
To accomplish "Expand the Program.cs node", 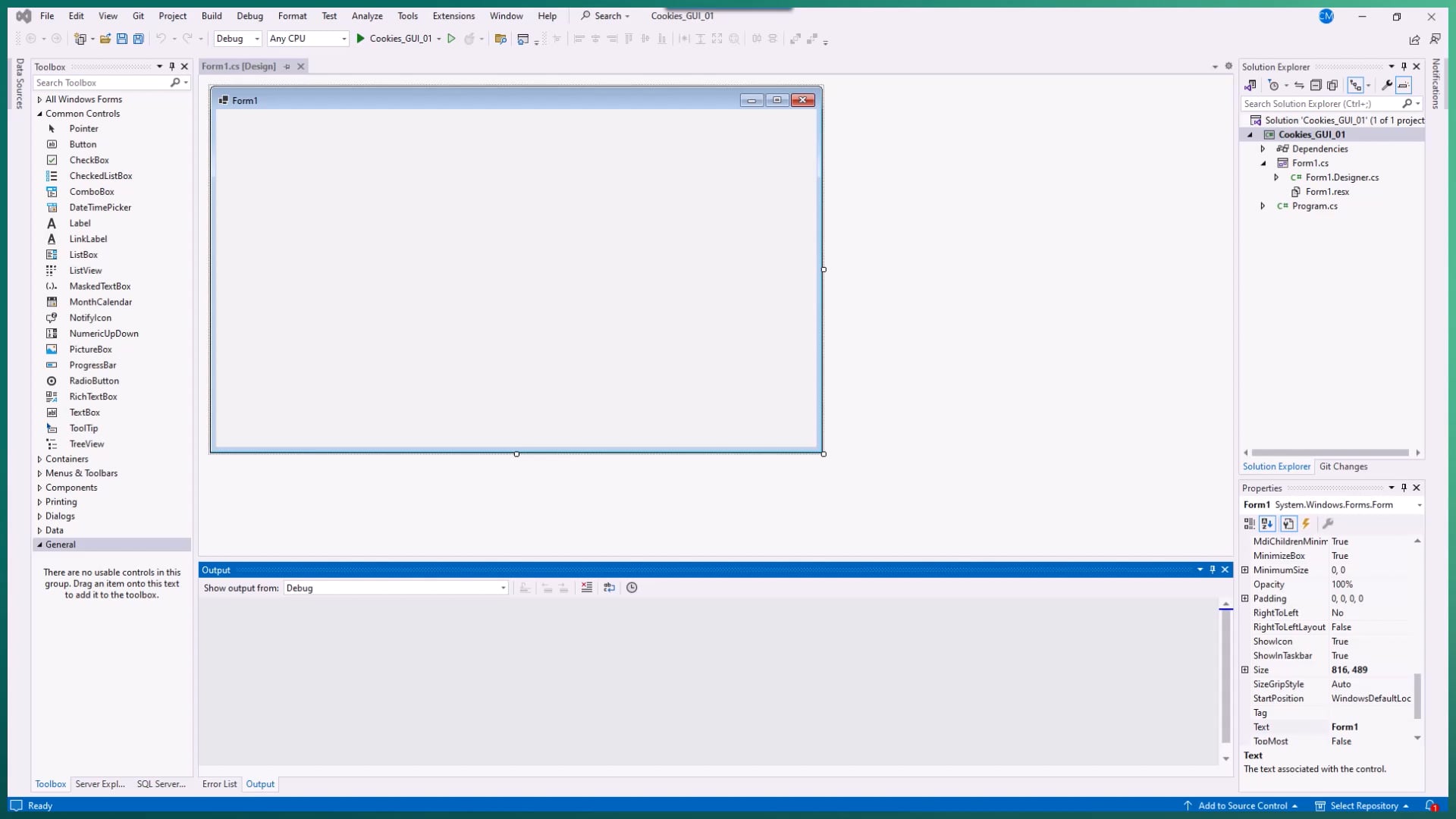I will [1262, 206].
